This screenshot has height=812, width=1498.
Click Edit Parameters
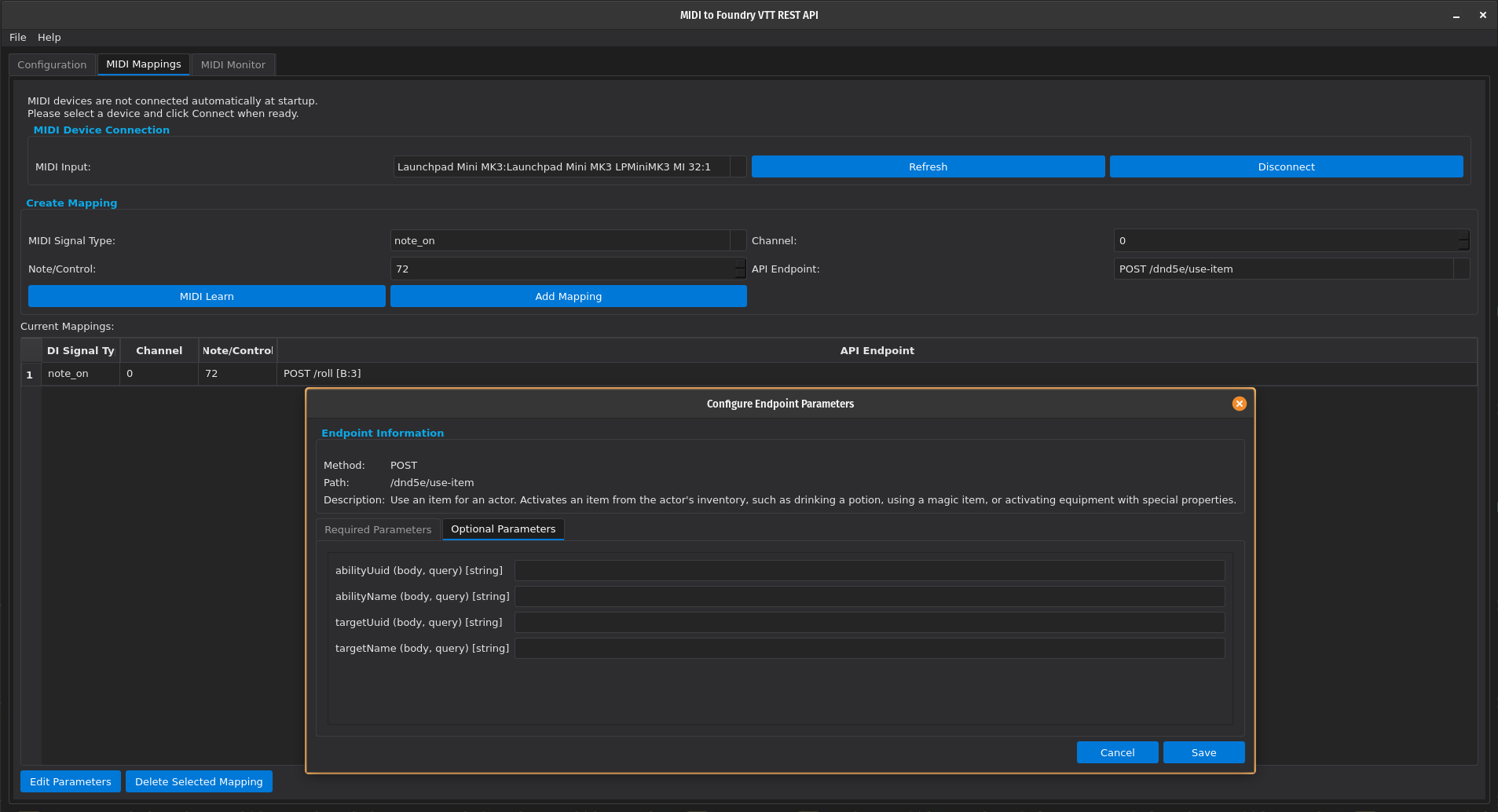pos(70,781)
